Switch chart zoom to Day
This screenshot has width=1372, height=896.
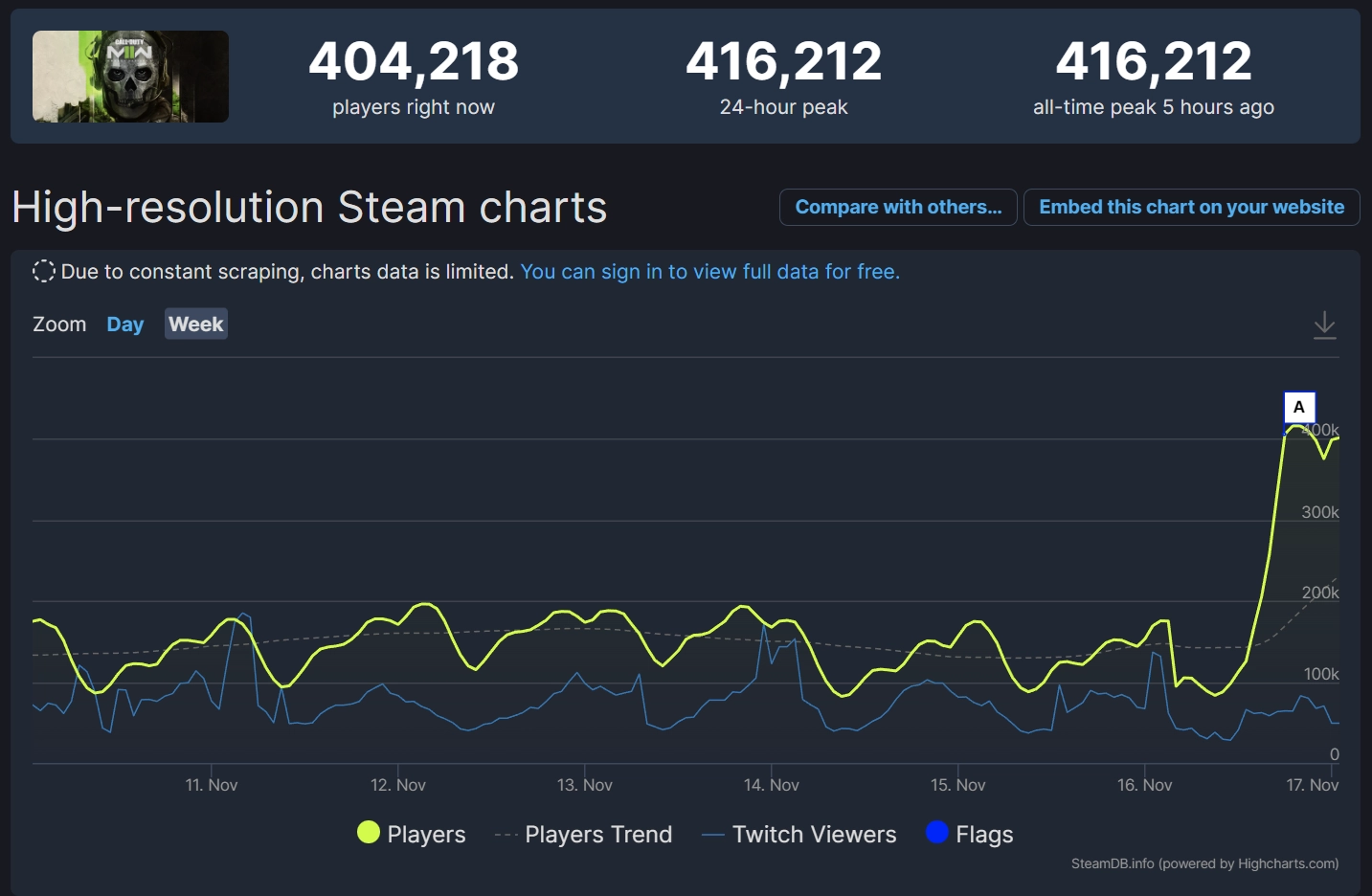click(x=125, y=325)
